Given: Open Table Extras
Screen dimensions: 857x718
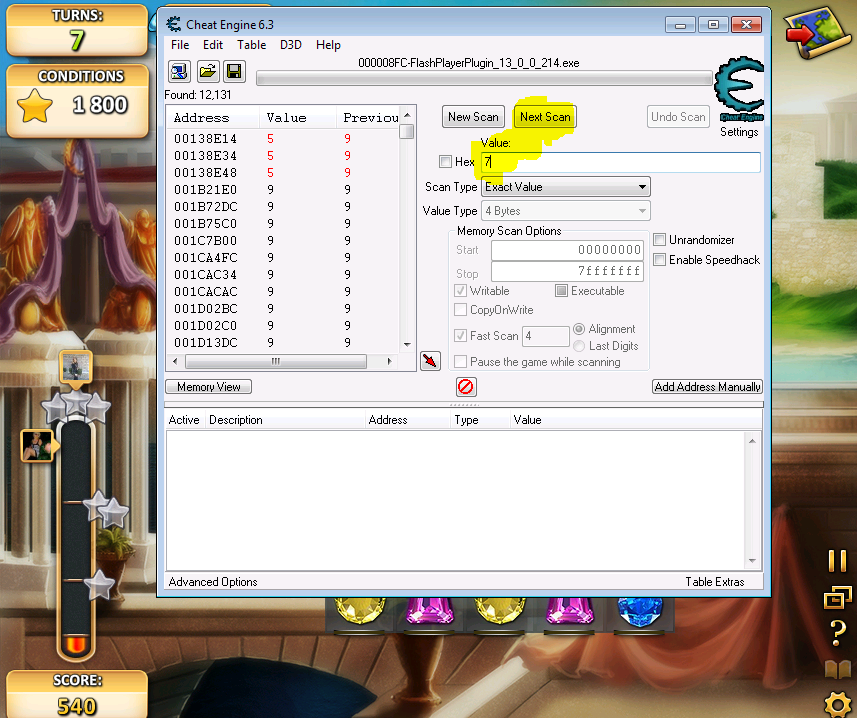Looking at the screenshot, I should click(715, 582).
